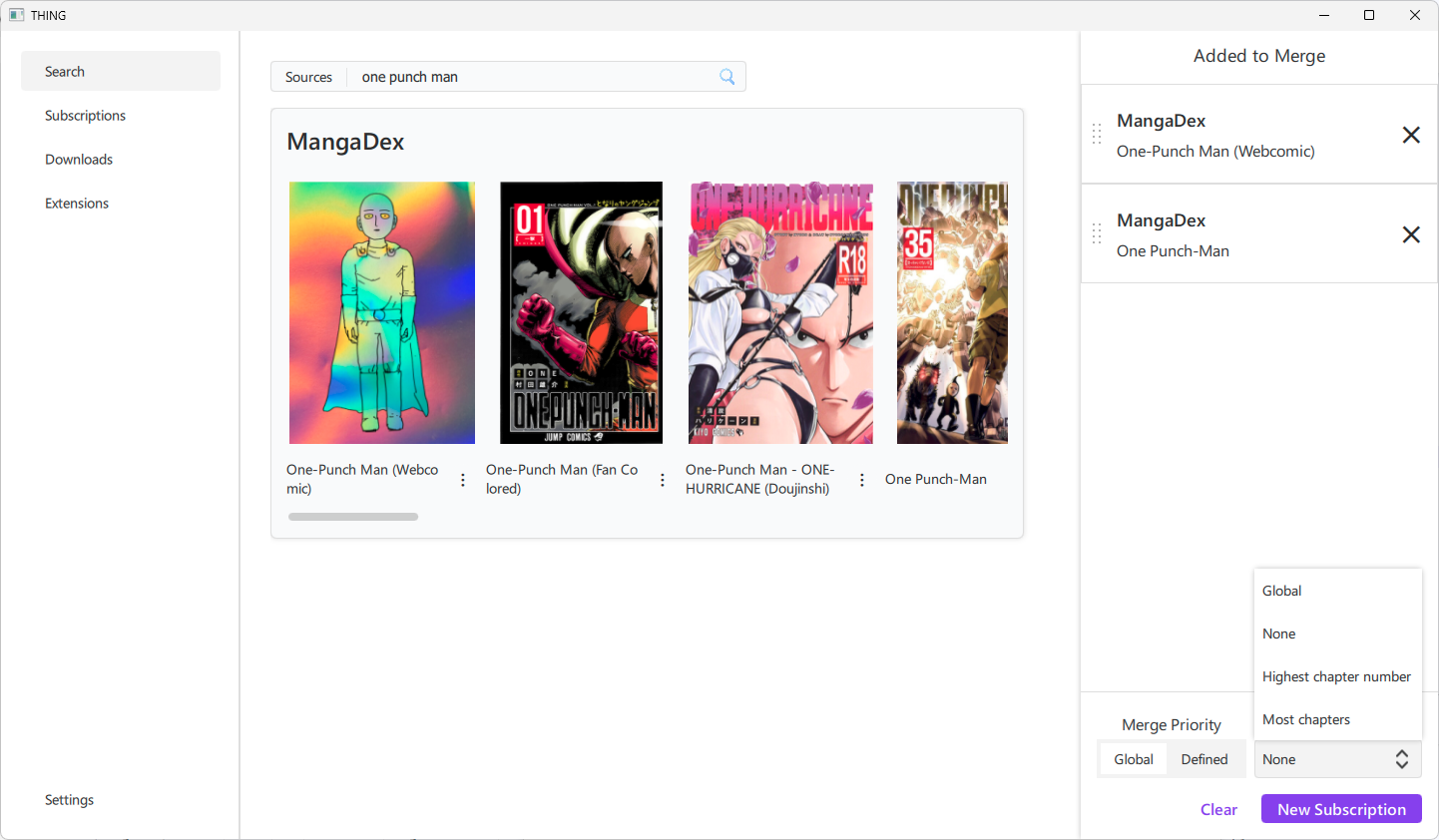Screen dimensions: 1439x840
Task: Select One-Punch Man (Webcomic) cover thumbnail
Action: click(382, 312)
